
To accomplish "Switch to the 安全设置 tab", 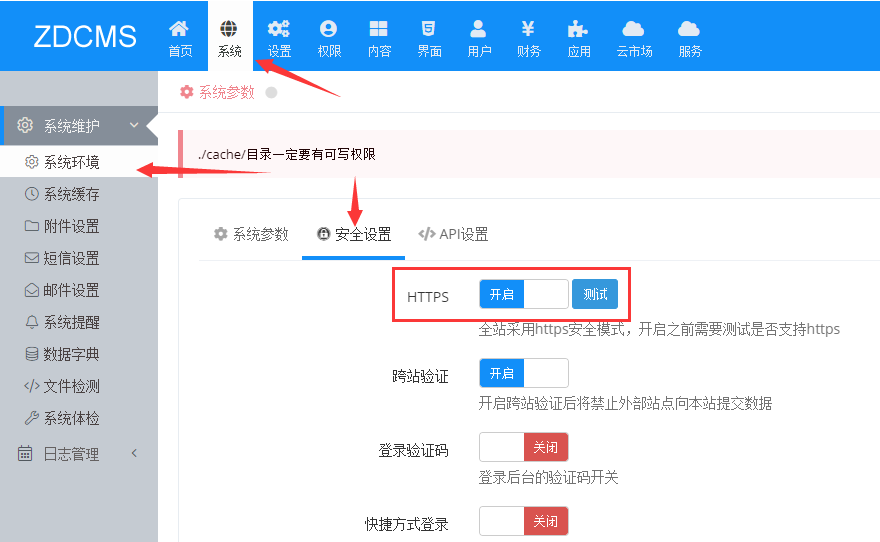I will [x=354, y=234].
